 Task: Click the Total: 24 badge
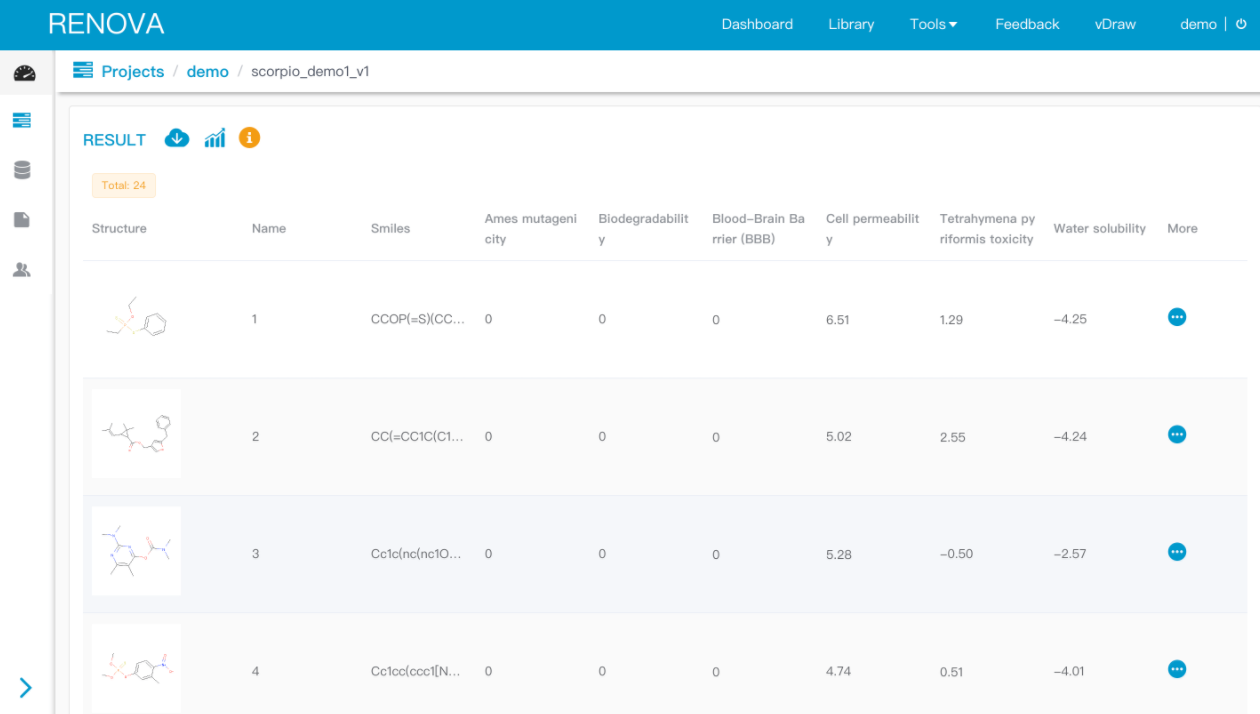[x=124, y=186]
